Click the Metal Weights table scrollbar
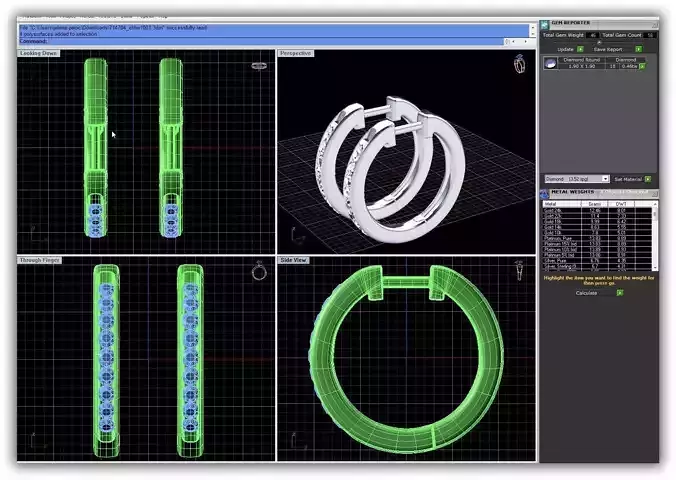Screen dimensions: 676x480 tap(655, 236)
